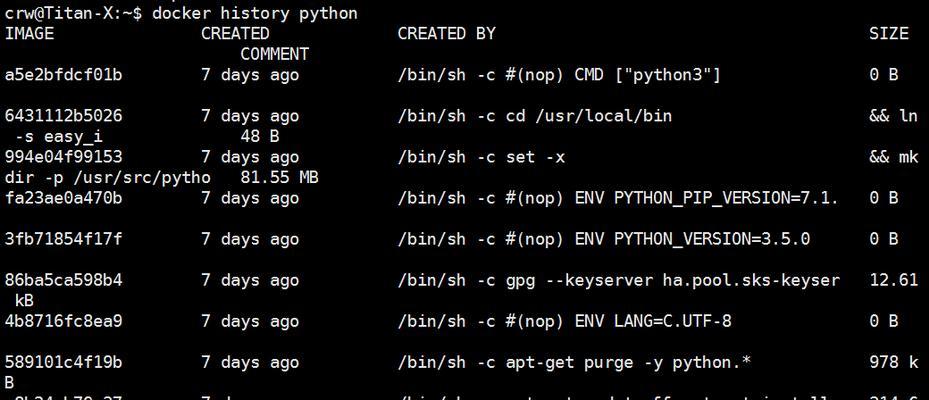Click the ENV LANG=C.UTF-8 entry
The height and width of the screenshot is (400, 929).
[653, 321]
